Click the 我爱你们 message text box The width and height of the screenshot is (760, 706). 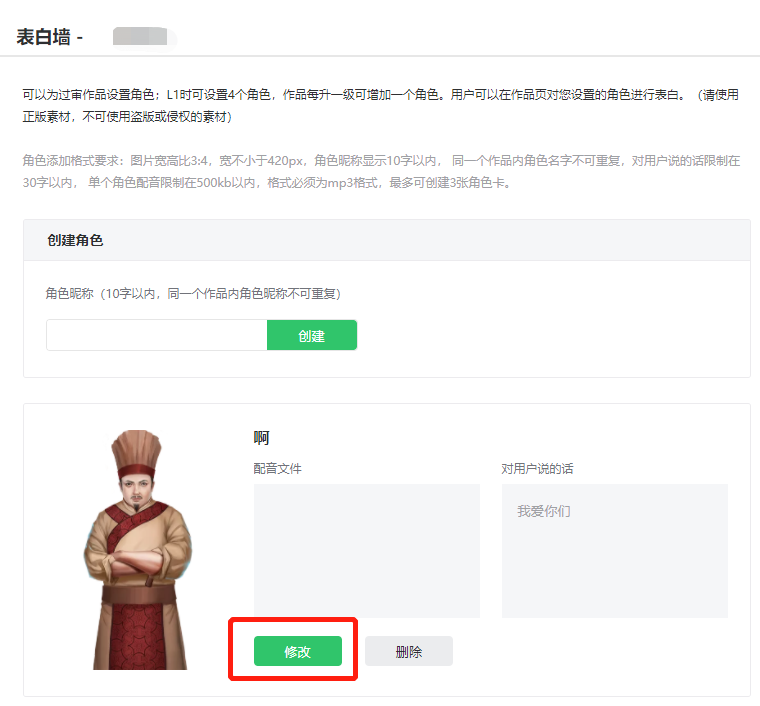point(614,550)
